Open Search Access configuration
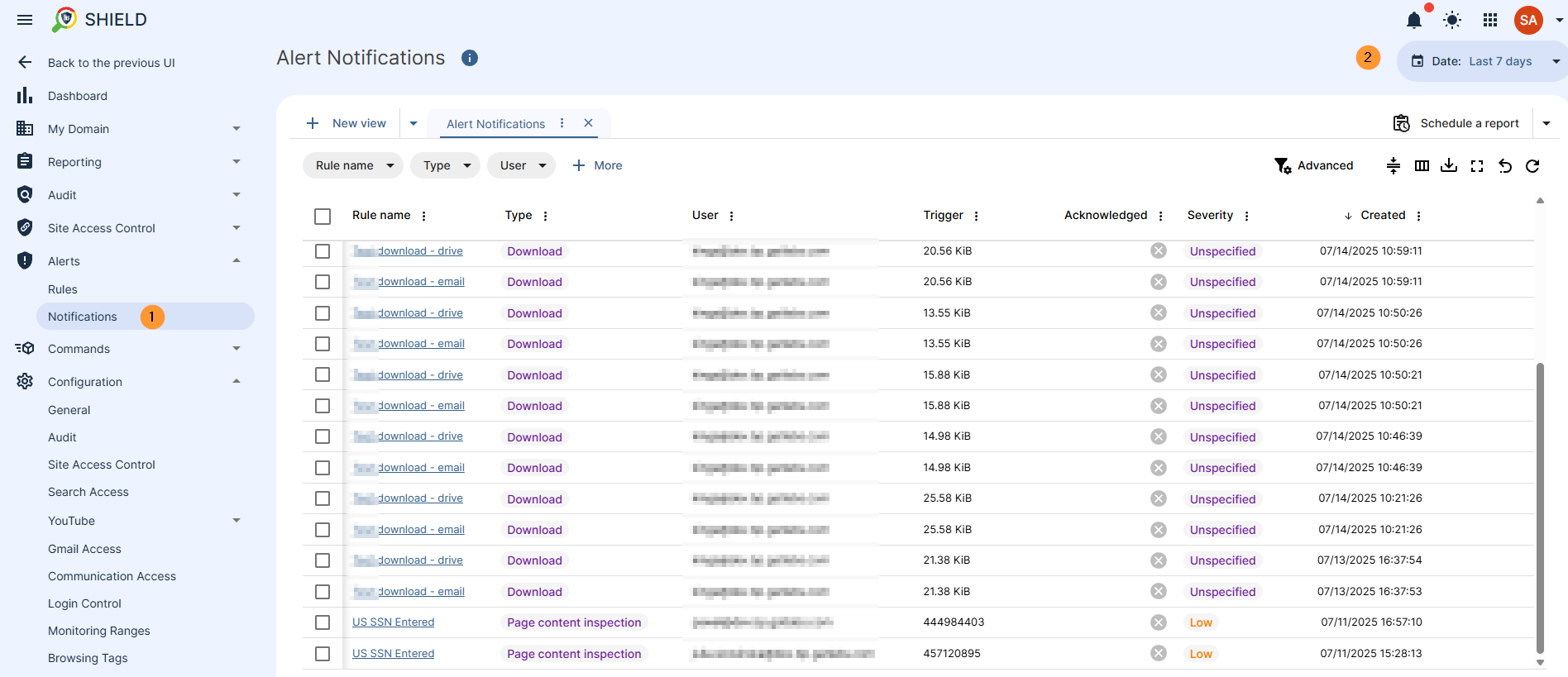Image resolution: width=1568 pixels, height=677 pixels. coord(88,492)
